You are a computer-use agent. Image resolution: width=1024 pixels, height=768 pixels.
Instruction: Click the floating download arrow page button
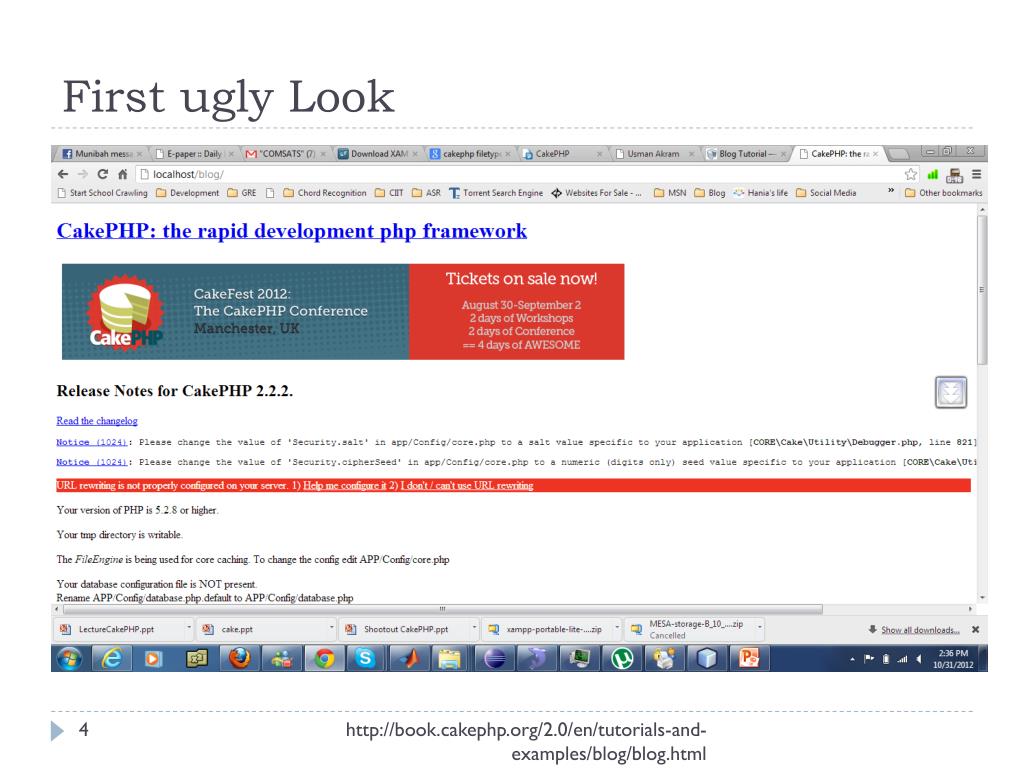(951, 392)
